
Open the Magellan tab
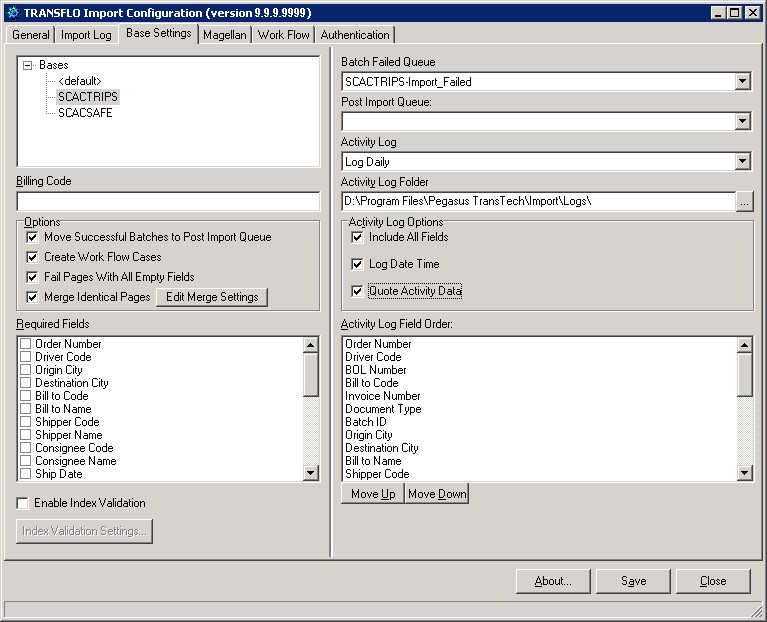(x=225, y=35)
